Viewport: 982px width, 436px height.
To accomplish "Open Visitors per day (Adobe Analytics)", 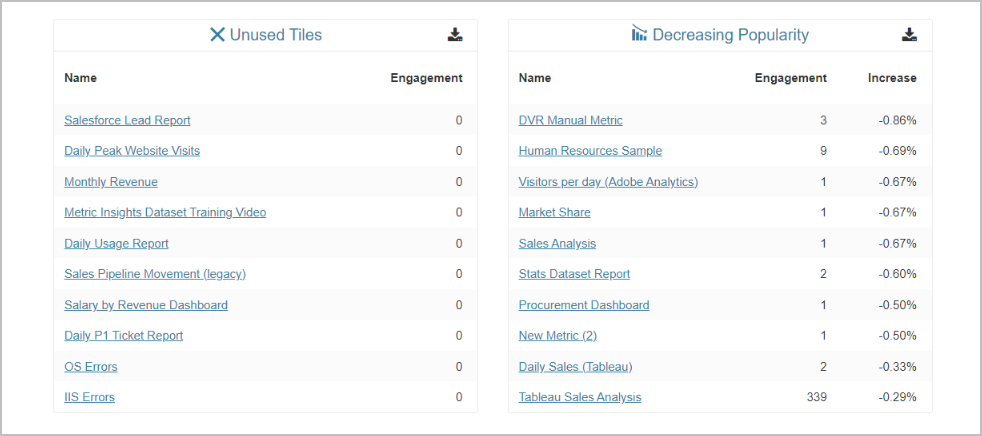I will [x=608, y=182].
